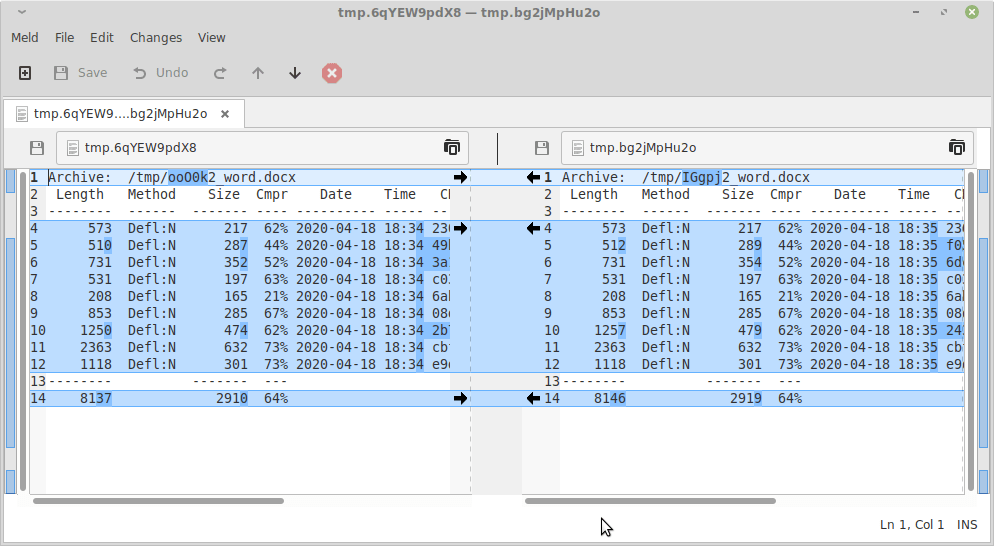
Task: Open file chooser for tmp.6qYEW9pdX8
Action: [x=262, y=148]
